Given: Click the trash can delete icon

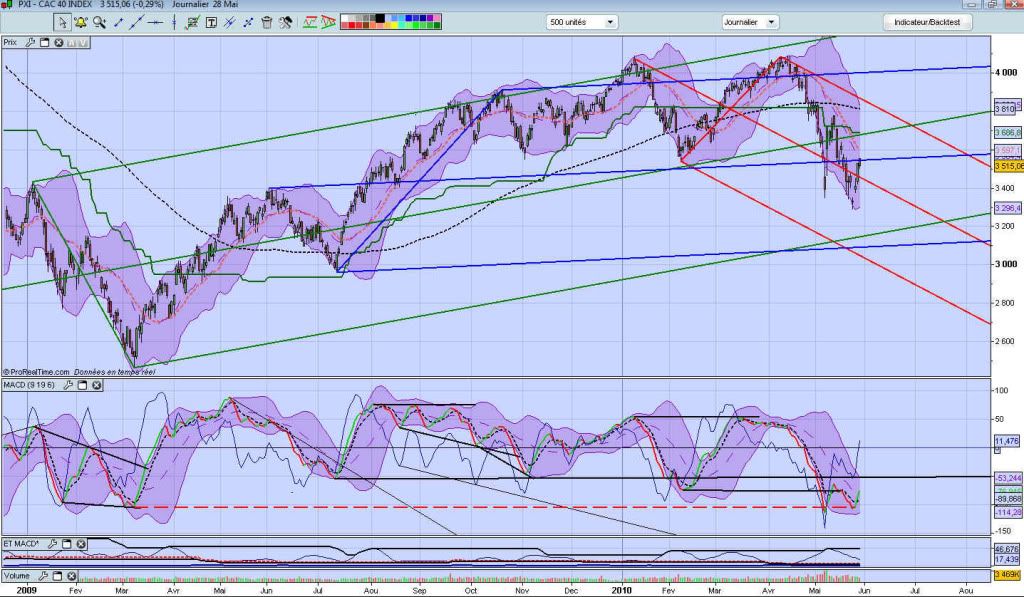Looking at the screenshot, I should 267,21.
